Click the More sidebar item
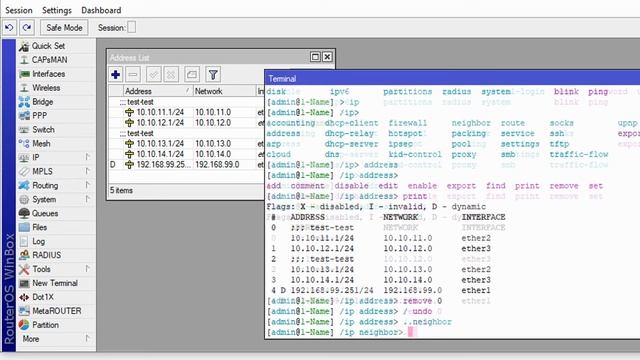This screenshot has width=640, height=360. coord(56,339)
